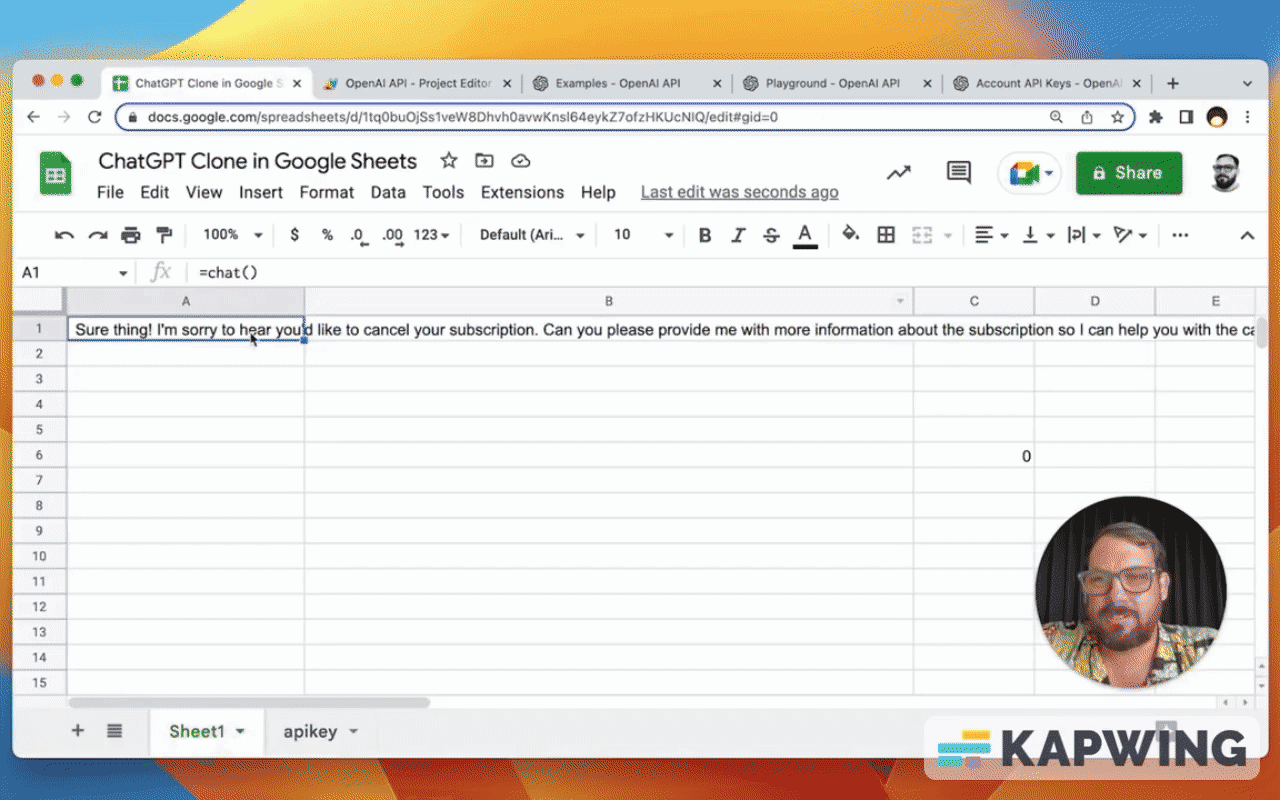Click the Redo icon in toolbar
This screenshot has height=800, width=1280.
(x=98, y=235)
